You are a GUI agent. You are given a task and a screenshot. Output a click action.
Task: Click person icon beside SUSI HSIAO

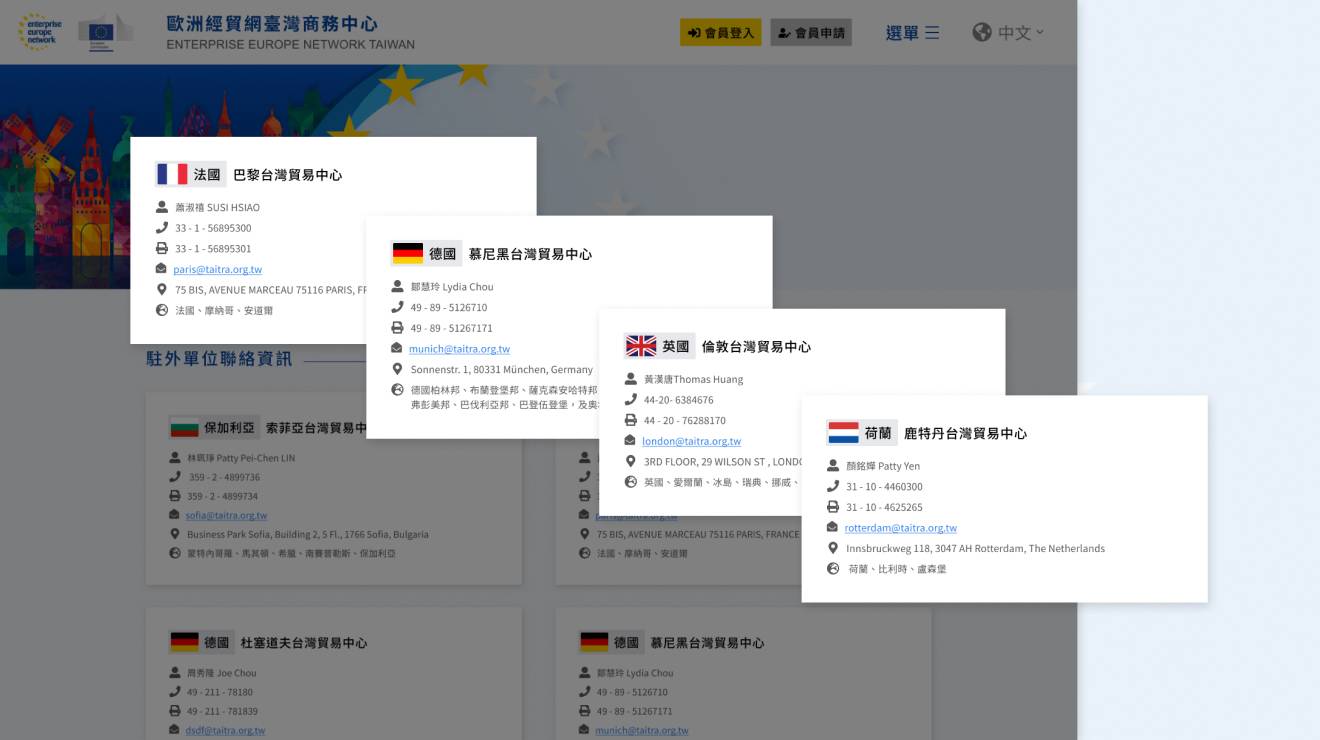click(162, 207)
